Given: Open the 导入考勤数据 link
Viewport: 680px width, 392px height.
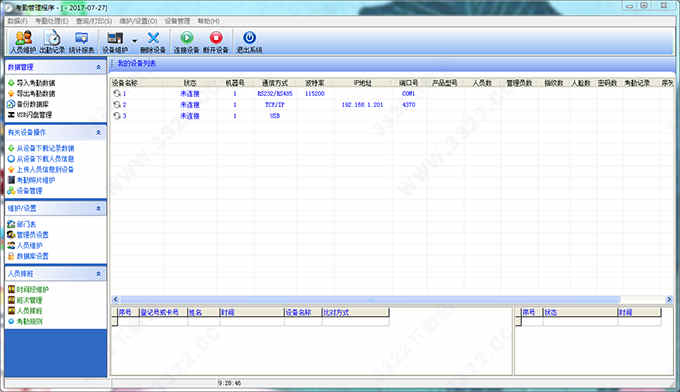Looking at the screenshot, I should tap(36, 83).
